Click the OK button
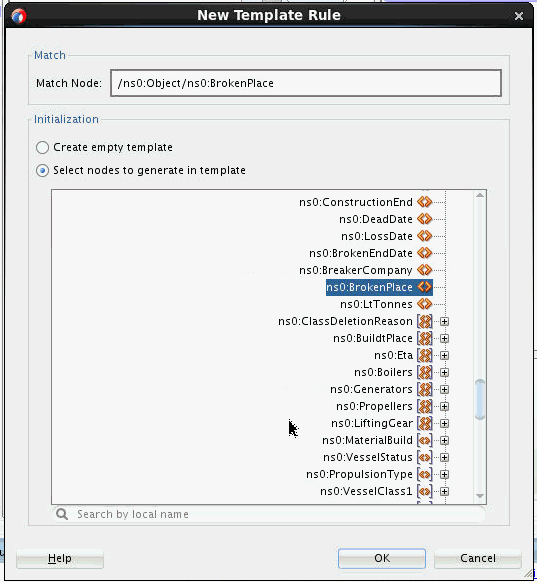 382,558
